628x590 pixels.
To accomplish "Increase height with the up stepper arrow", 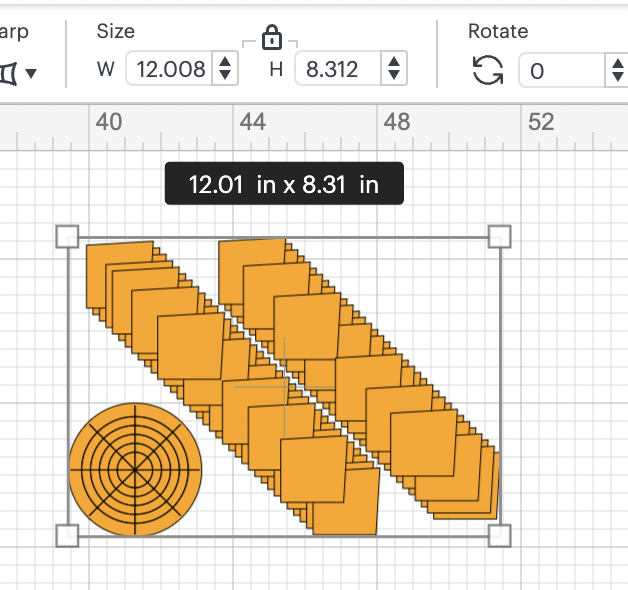I will coord(394,62).
